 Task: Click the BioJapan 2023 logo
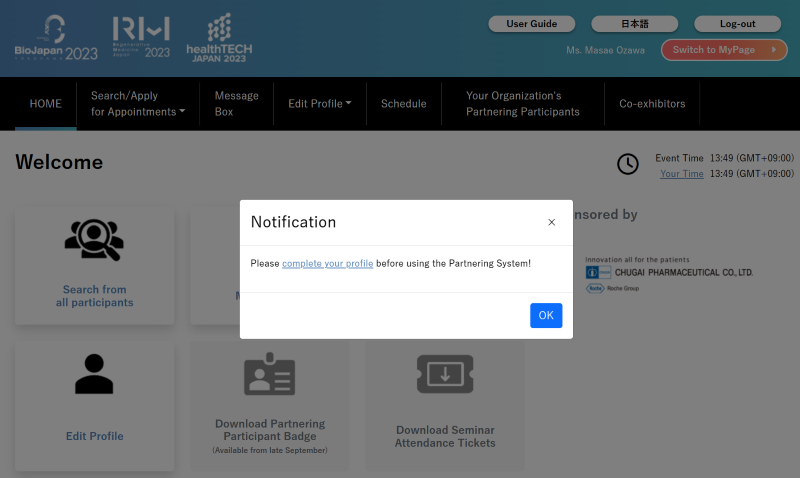(x=56, y=38)
